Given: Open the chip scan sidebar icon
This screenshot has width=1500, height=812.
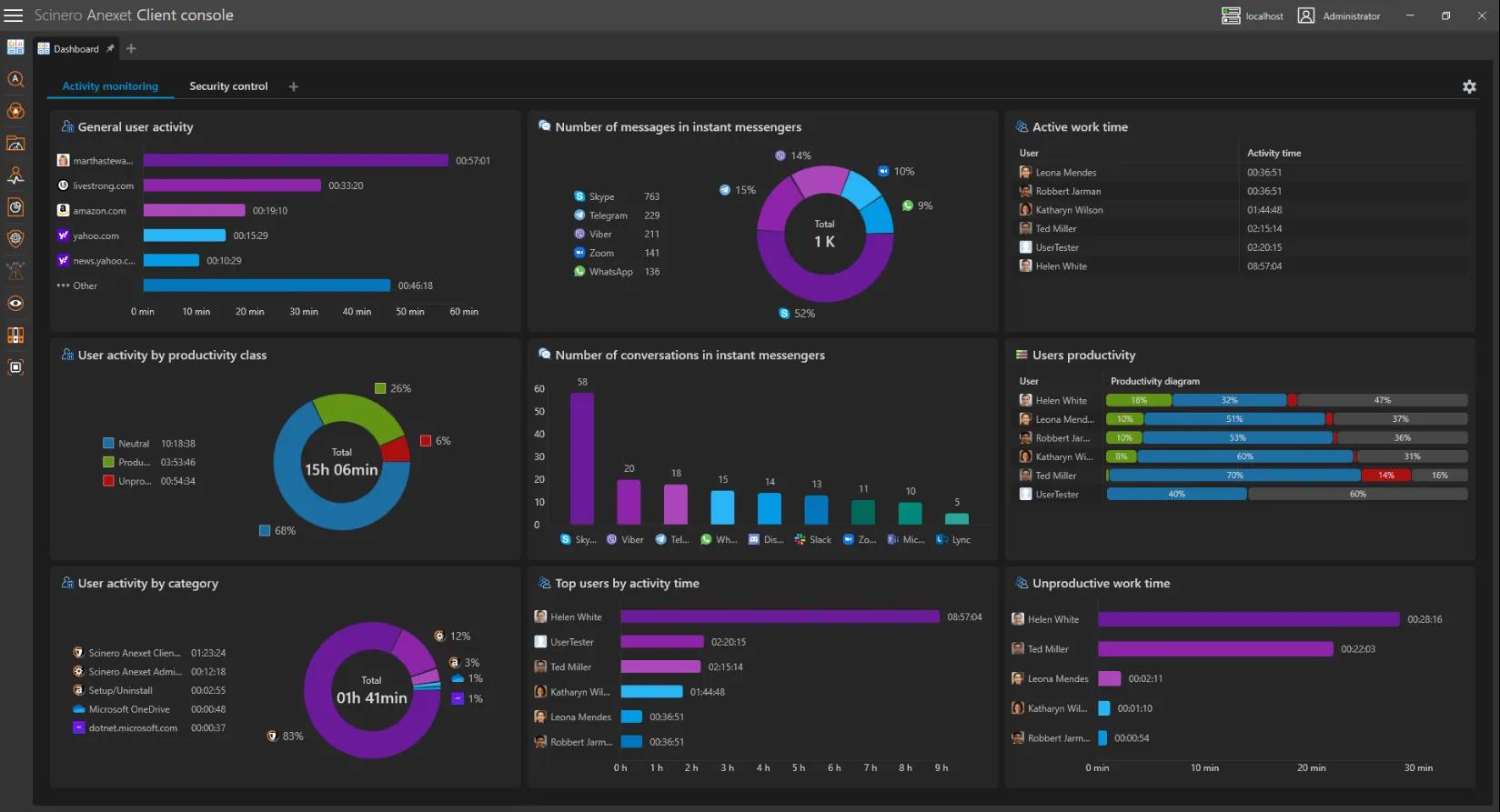Looking at the screenshot, I should (15, 367).
